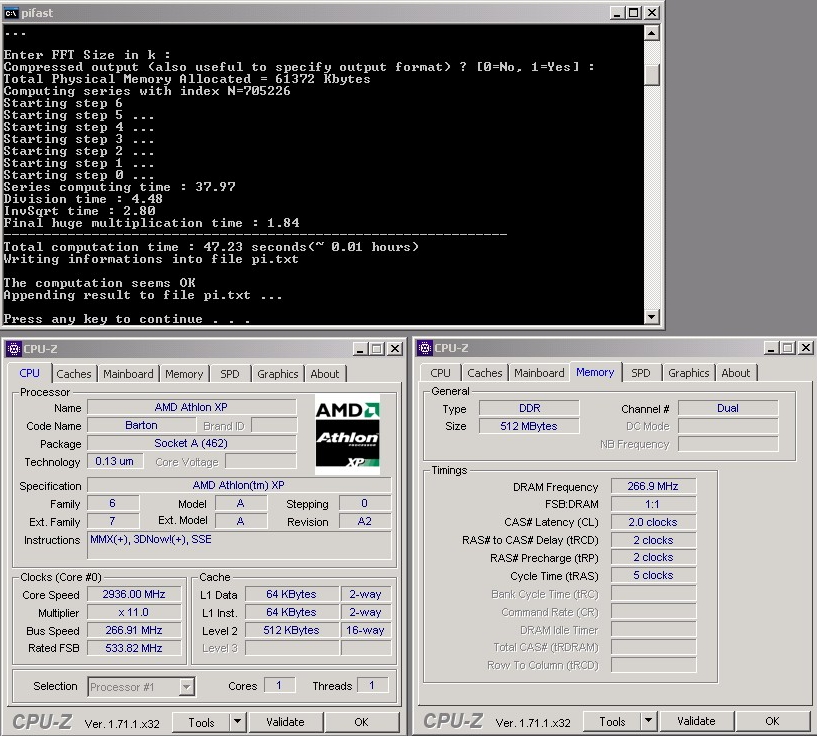Click memory Type value DDR

[x=529, y=408]
